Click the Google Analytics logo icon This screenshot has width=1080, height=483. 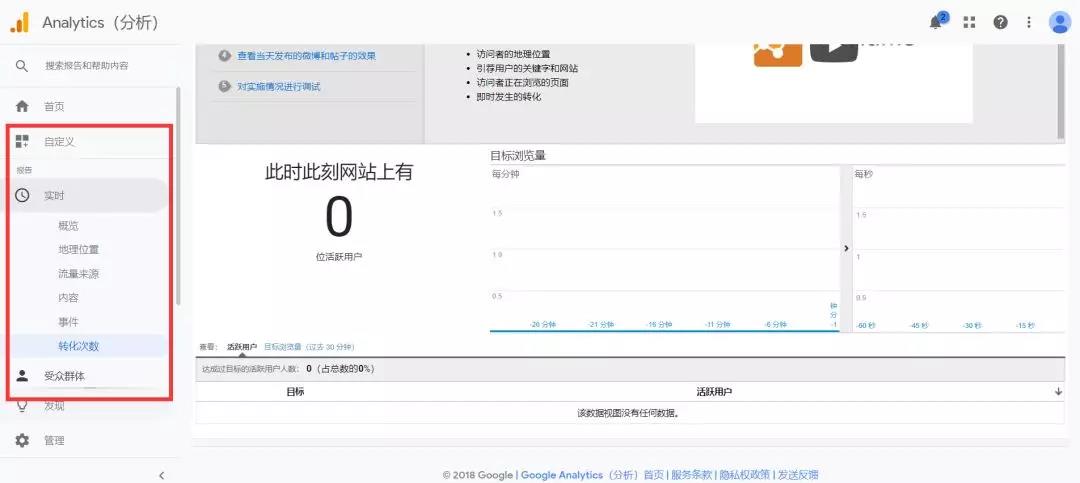pyautogui.click(x=19, y=22)
